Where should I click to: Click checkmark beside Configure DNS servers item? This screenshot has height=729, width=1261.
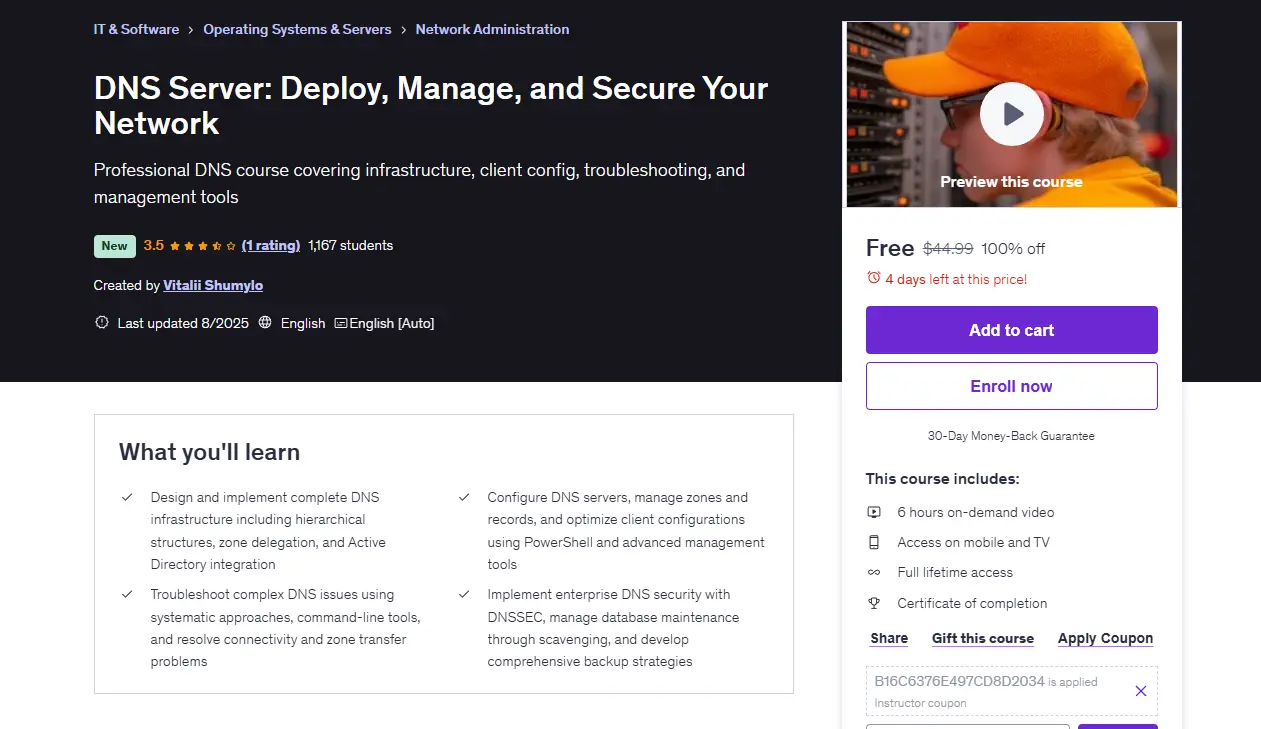(464, 497)
